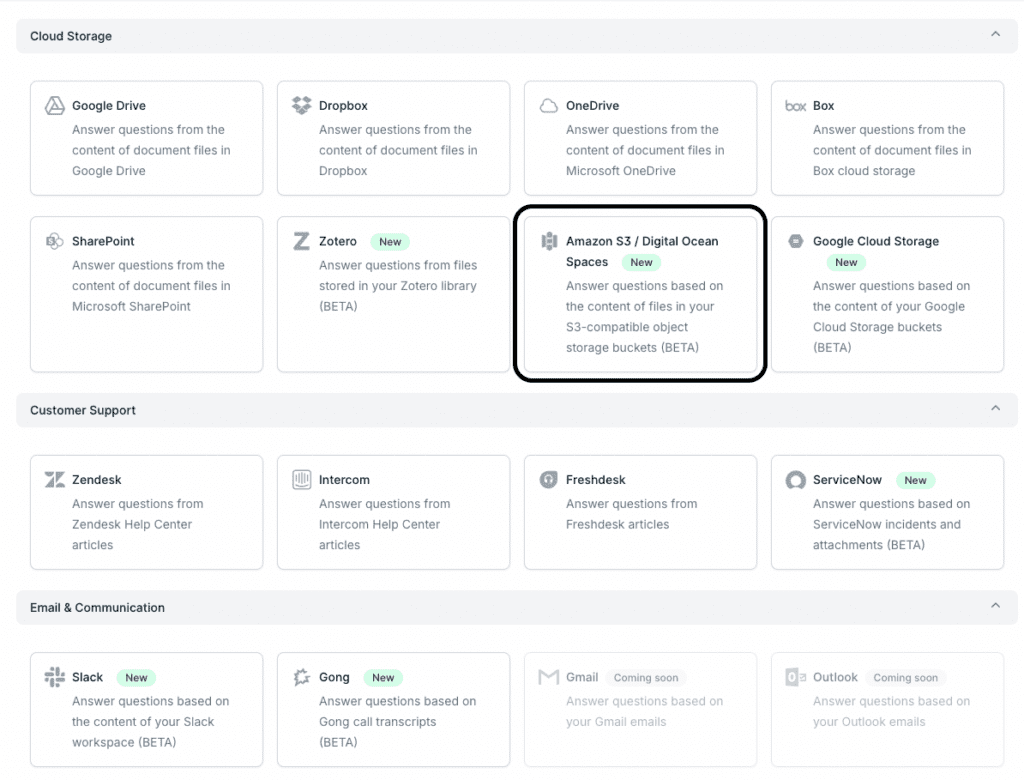Click the Freshdesk icon

tap(548, 480)
